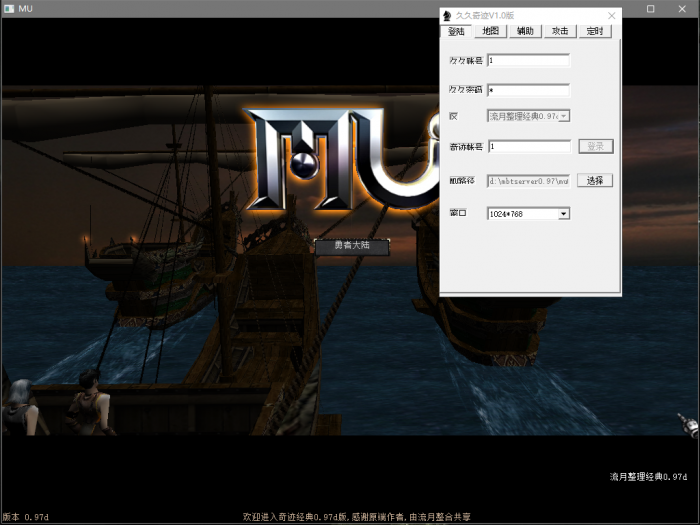Click the 登录 login button

click(x=596, y=146)
